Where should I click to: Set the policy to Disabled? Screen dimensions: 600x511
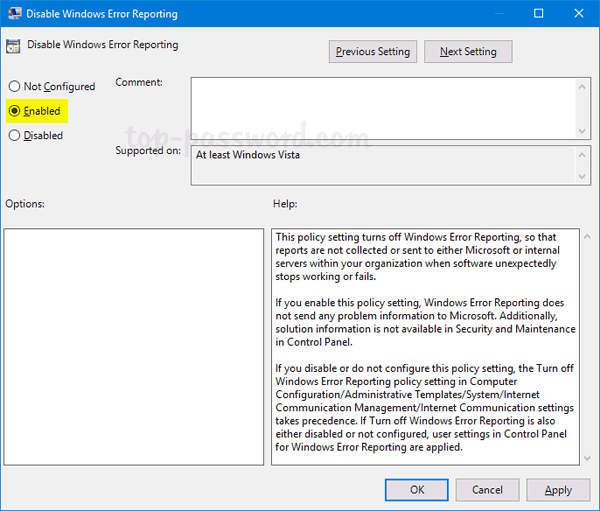(15, 135)
